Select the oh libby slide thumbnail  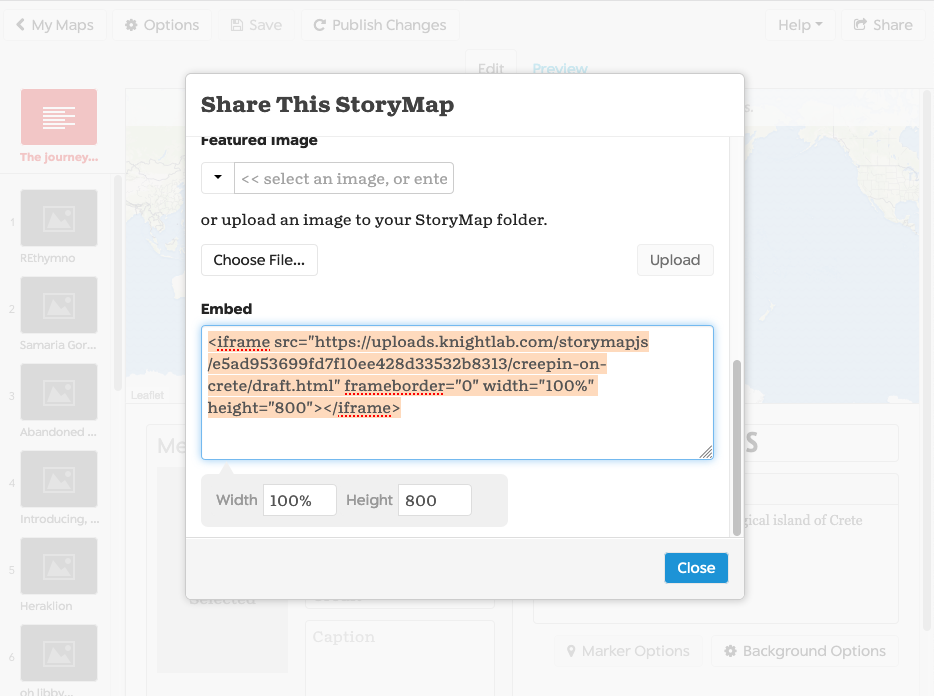[x=59, y=653]
